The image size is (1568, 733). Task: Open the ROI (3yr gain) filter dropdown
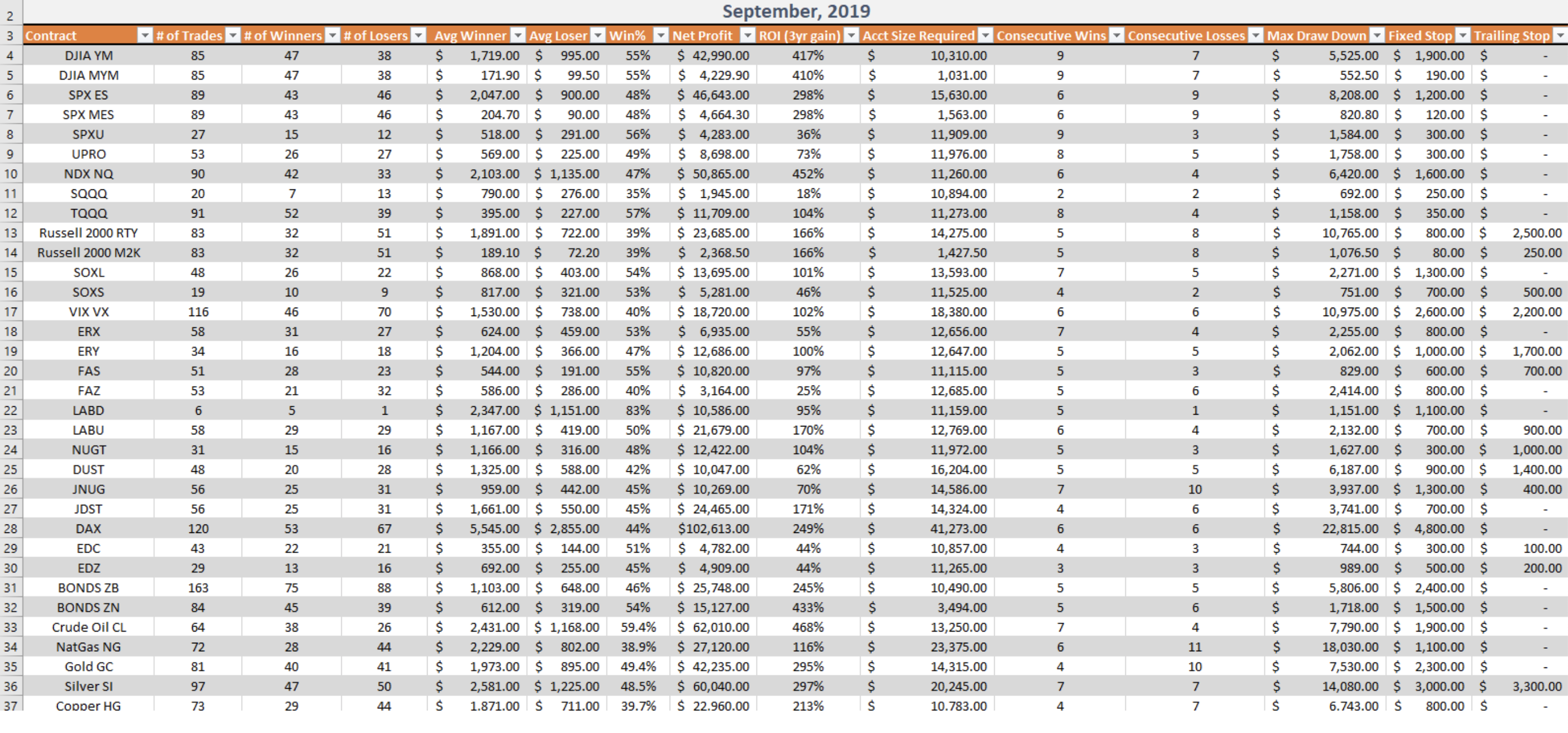point(852,35)
